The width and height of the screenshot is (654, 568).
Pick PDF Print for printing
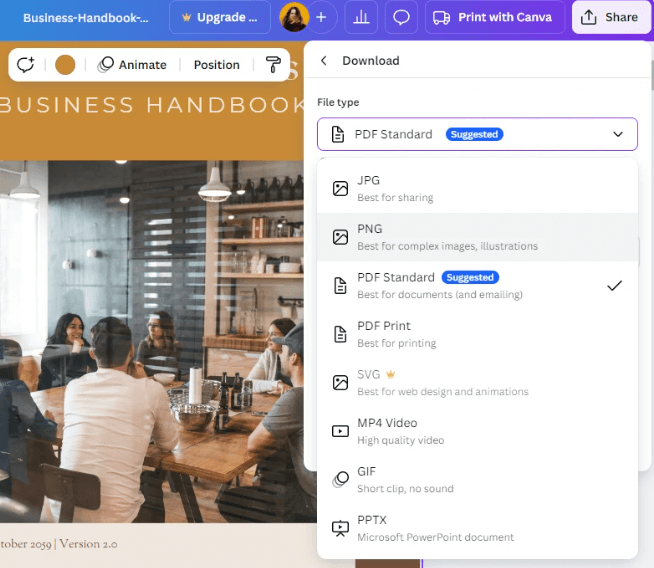[477, 334]
